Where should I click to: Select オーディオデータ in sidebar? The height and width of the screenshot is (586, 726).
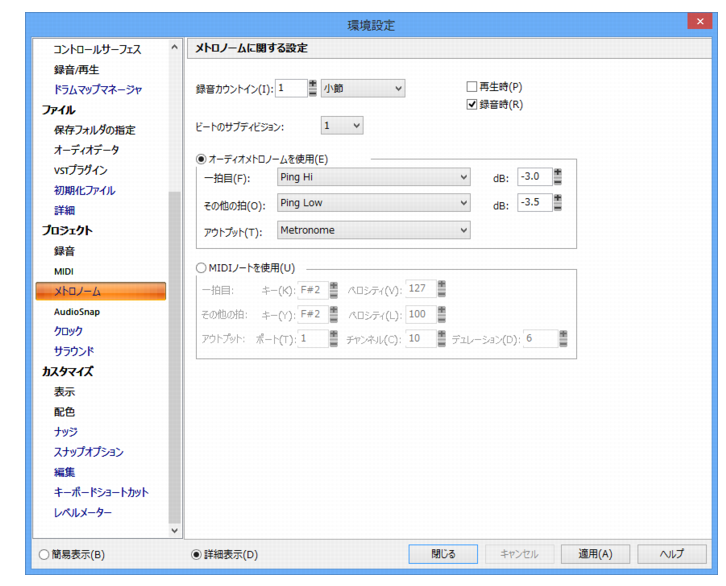87,150
